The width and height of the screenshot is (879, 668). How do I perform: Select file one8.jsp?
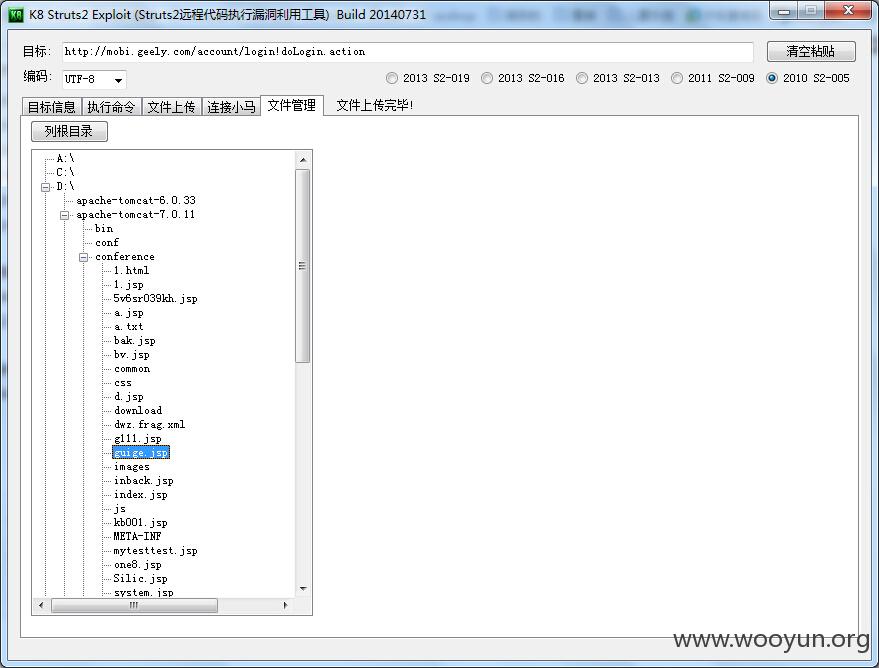137,565
